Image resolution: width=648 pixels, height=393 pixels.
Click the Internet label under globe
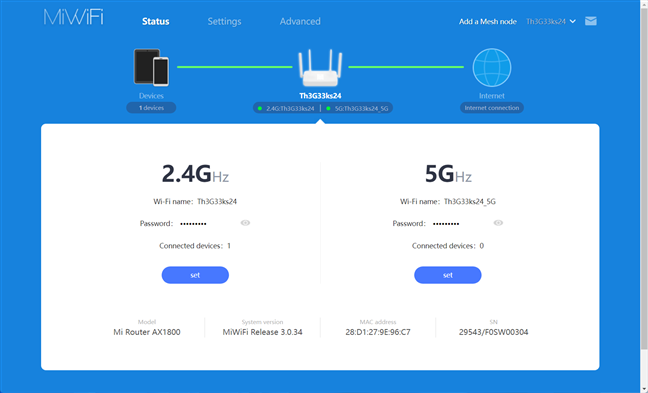492,96
